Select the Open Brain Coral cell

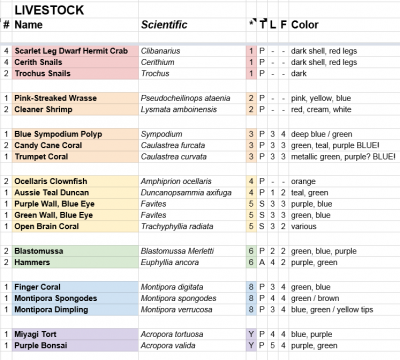[76, 226]
